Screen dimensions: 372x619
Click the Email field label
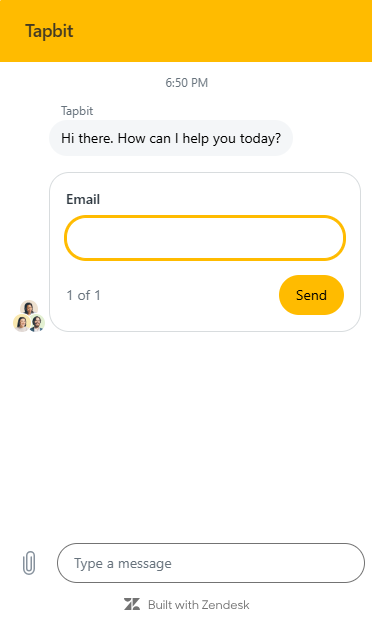83,199
